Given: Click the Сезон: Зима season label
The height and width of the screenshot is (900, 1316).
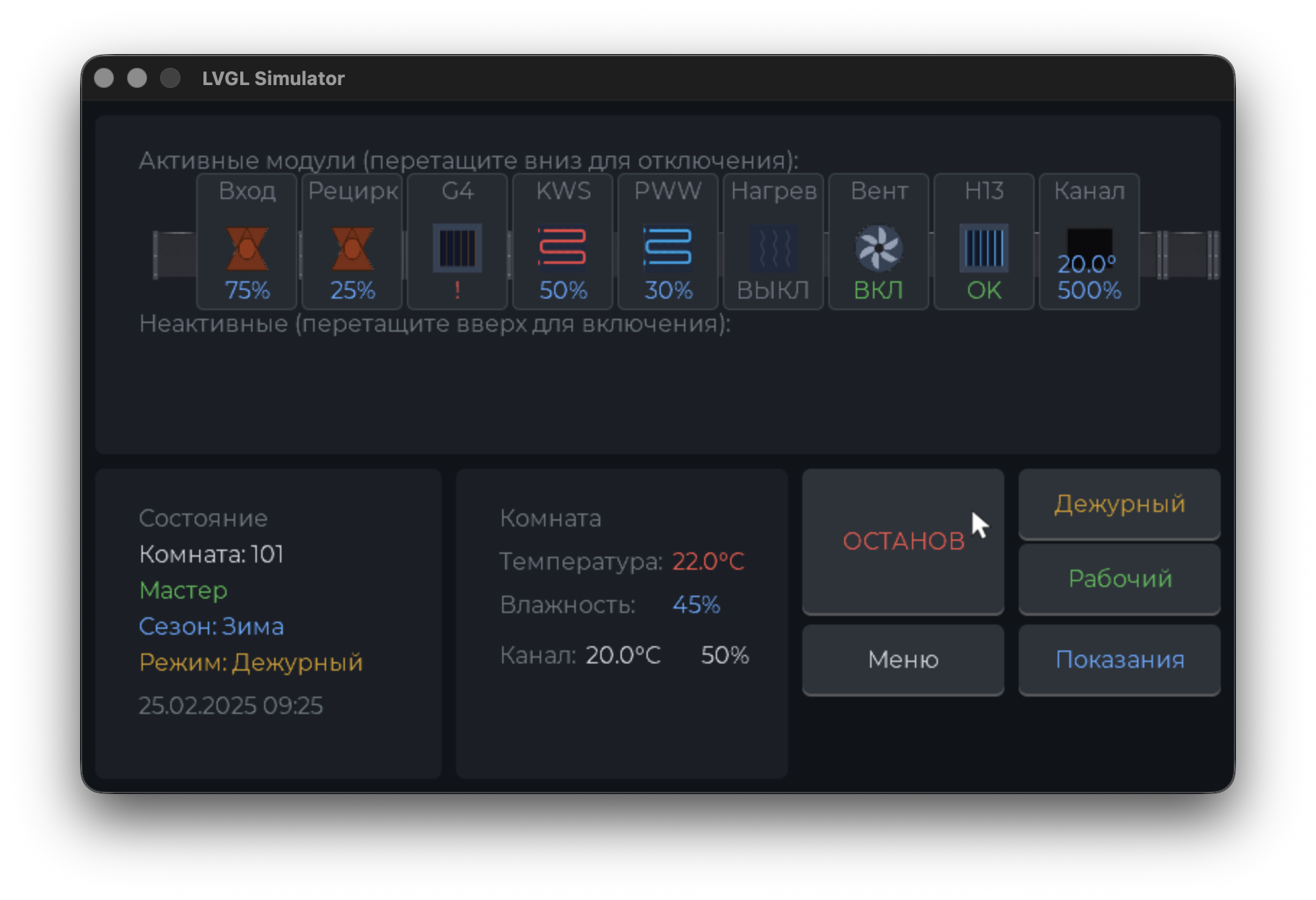Looking at the screenshot, I should (211, 627).
